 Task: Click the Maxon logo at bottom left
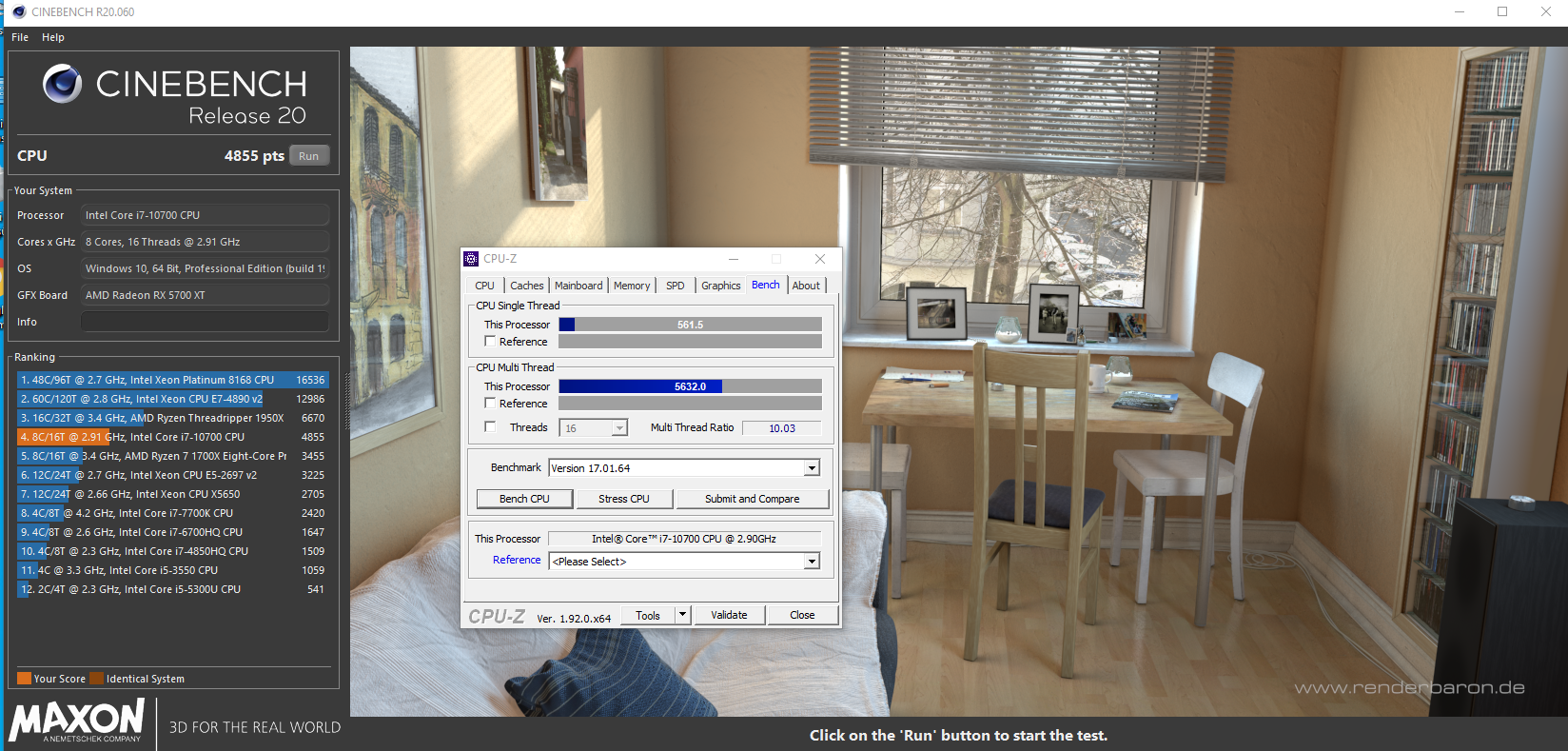[x=77, y=721]
